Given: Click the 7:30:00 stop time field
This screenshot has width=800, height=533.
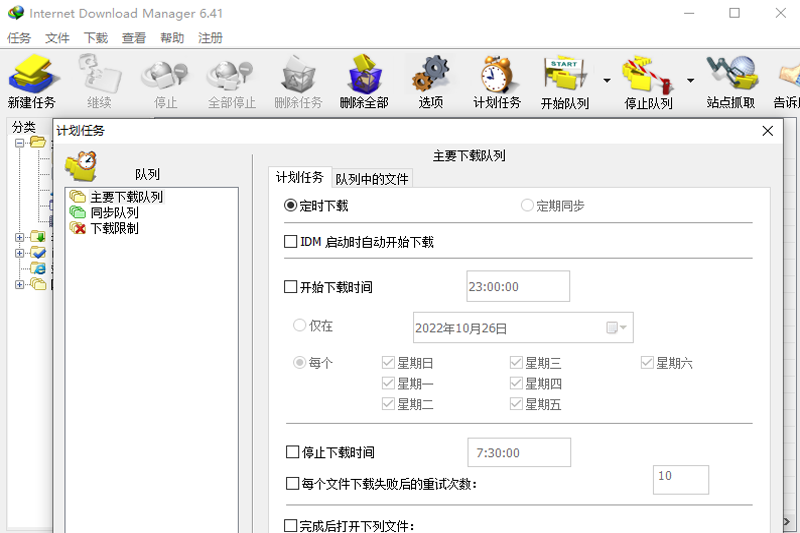Looking at the screenshot, I should 518,453.
